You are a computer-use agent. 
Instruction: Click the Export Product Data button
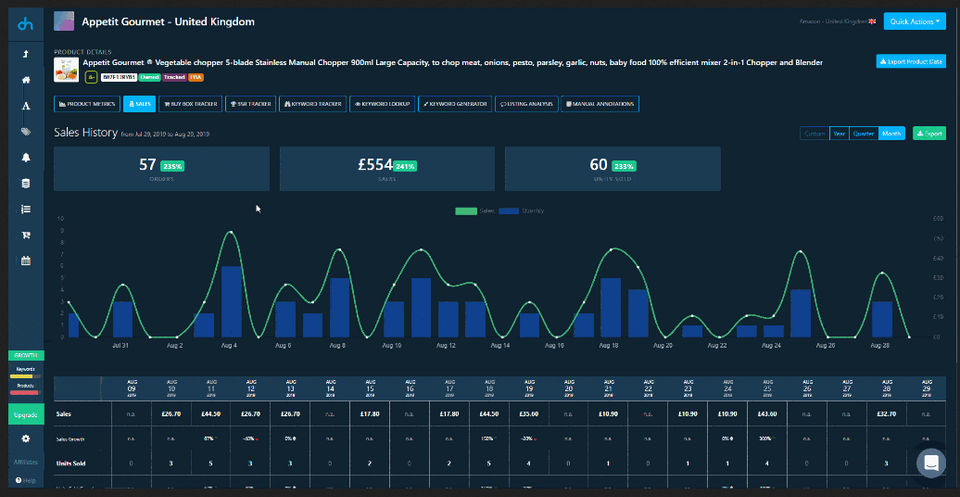[910, 62]
